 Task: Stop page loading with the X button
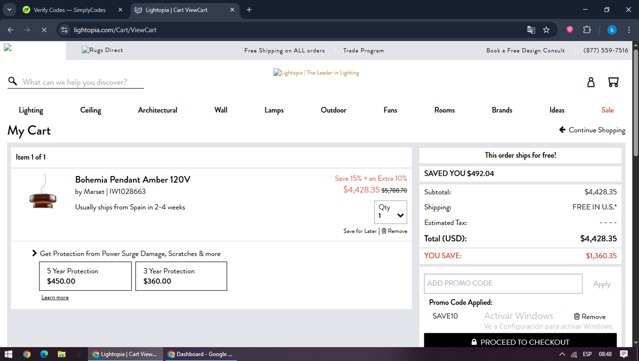pos(44,30)
